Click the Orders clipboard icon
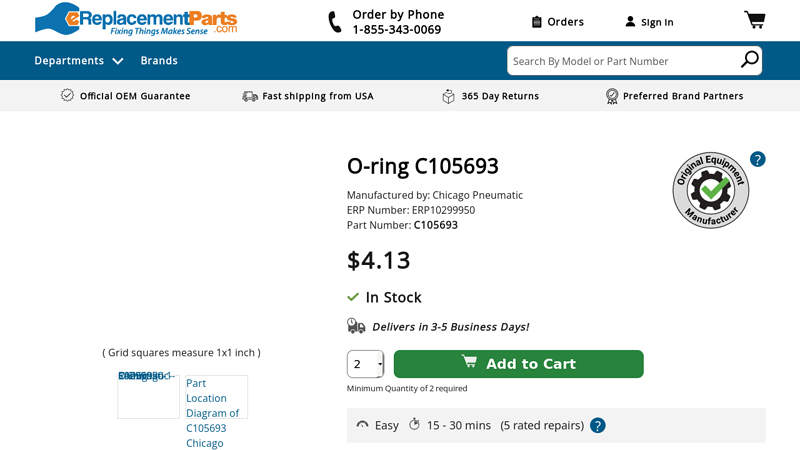The width and height of the screenshot is (800, 450). tap(537, 21)
